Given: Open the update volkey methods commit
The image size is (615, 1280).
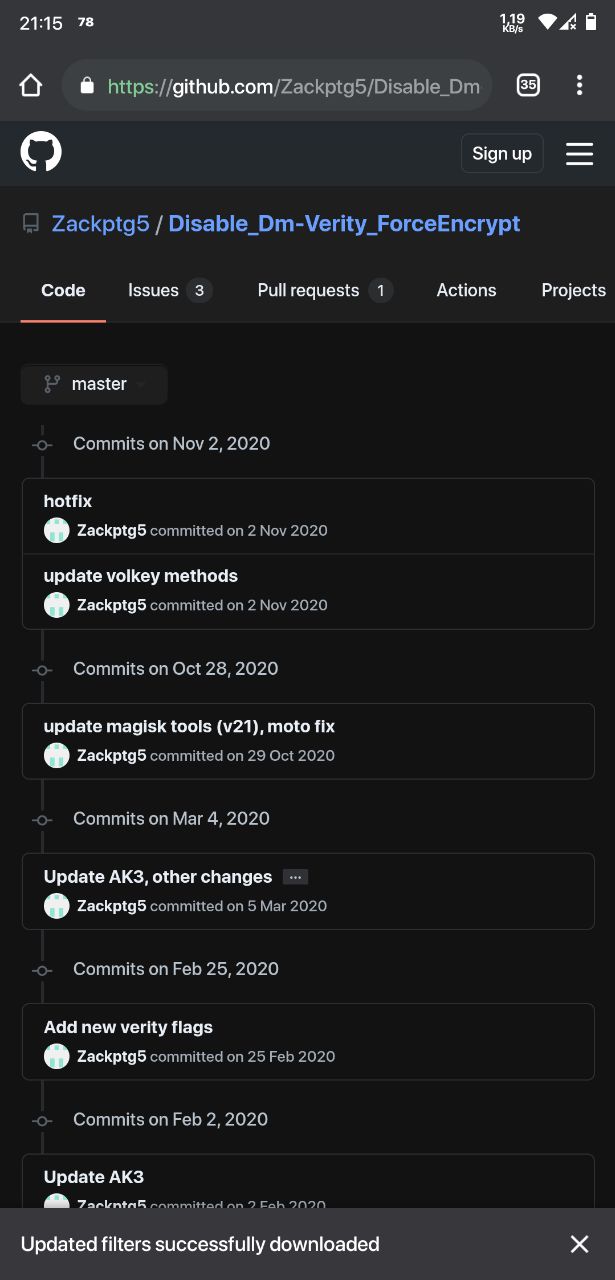Looking at the screenshot, I should coord(141,576).
